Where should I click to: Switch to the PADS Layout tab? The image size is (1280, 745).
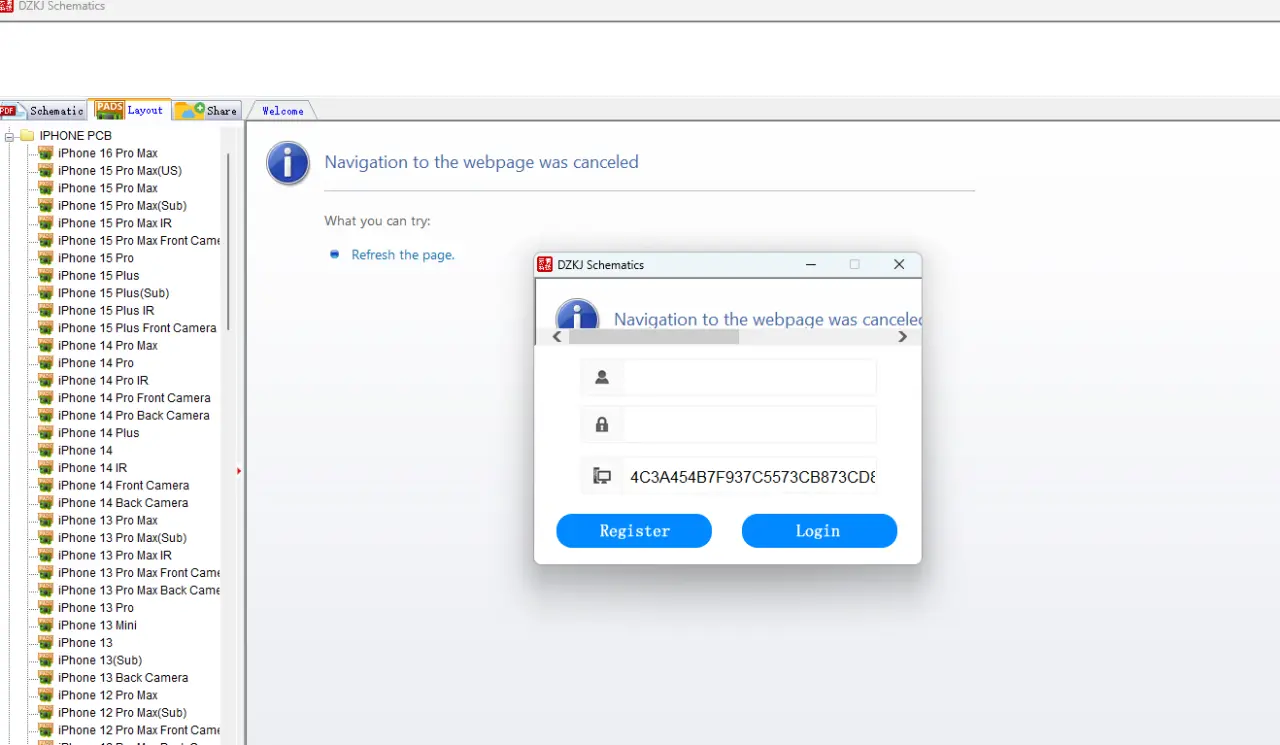[x=130, y=110]
